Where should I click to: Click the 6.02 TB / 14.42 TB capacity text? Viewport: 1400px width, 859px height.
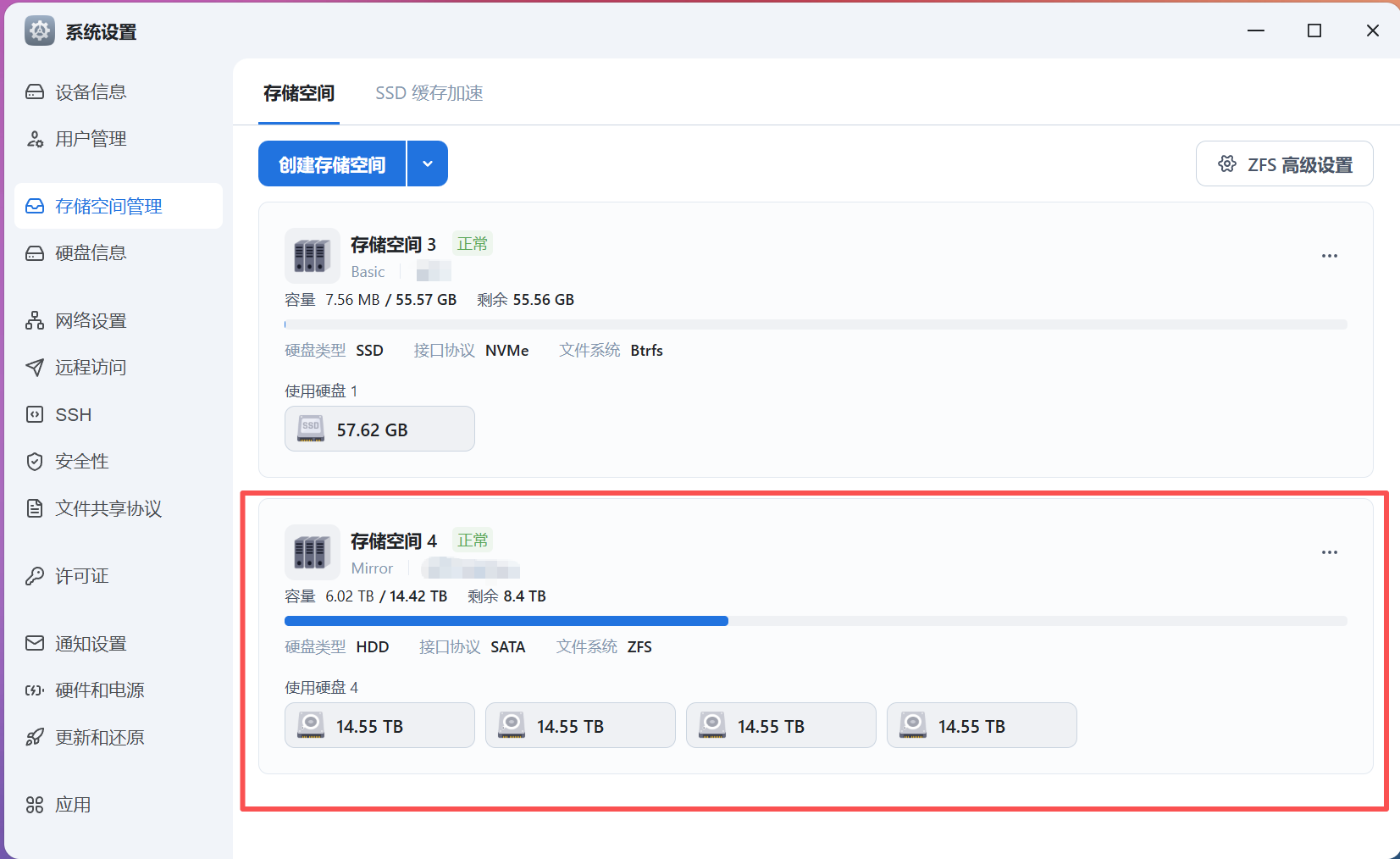386,596
